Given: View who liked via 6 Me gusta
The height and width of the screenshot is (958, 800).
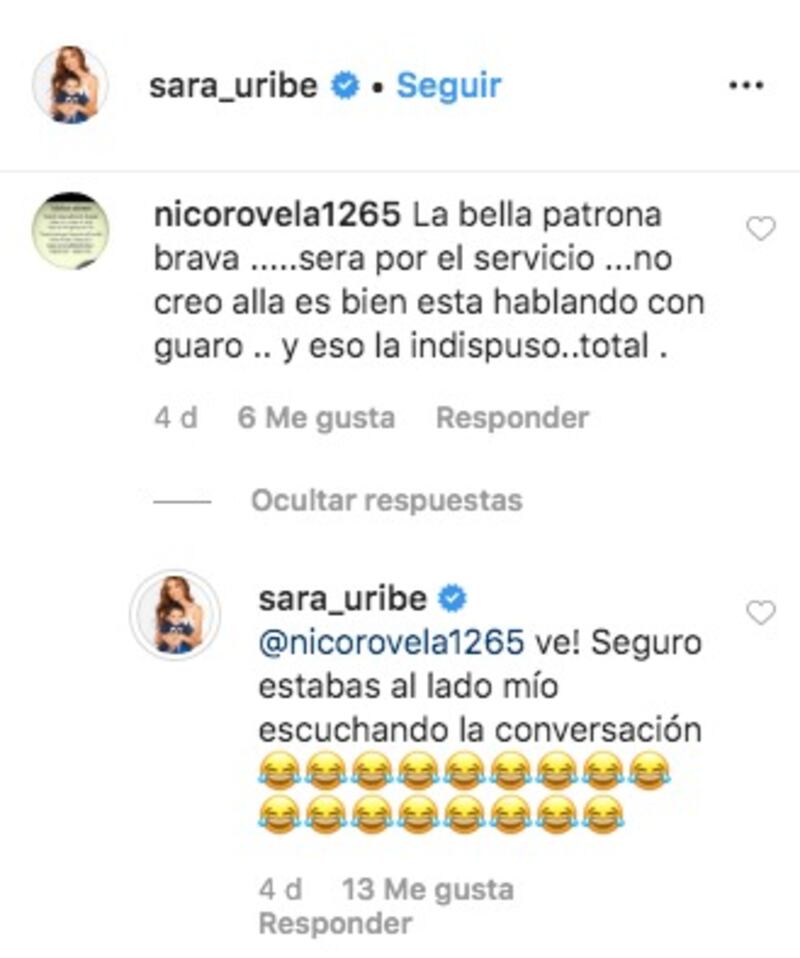Looking at the screenshot, I should (316, 418).
